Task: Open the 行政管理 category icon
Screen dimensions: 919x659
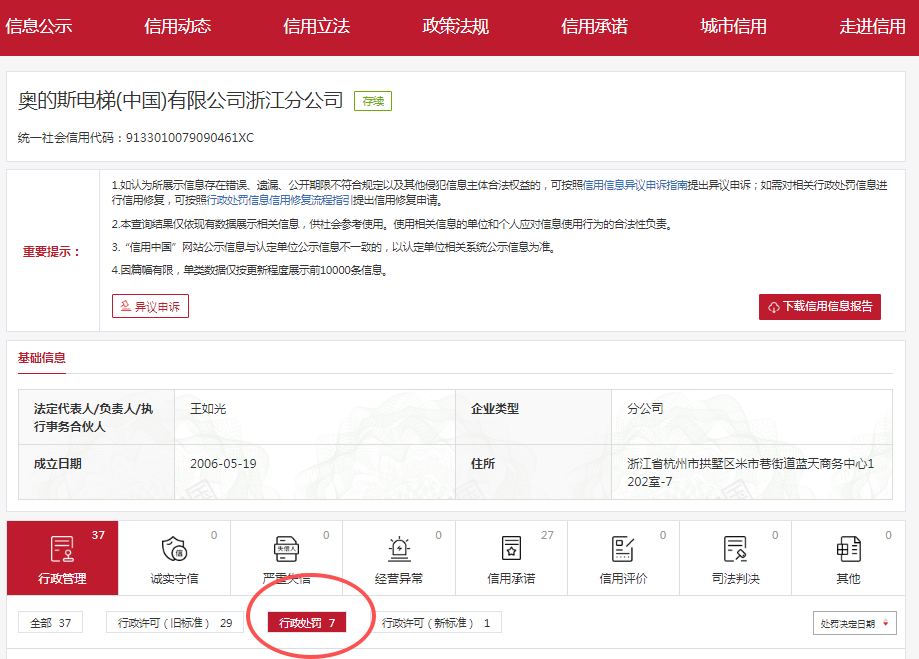Action: tap(62, 549)
